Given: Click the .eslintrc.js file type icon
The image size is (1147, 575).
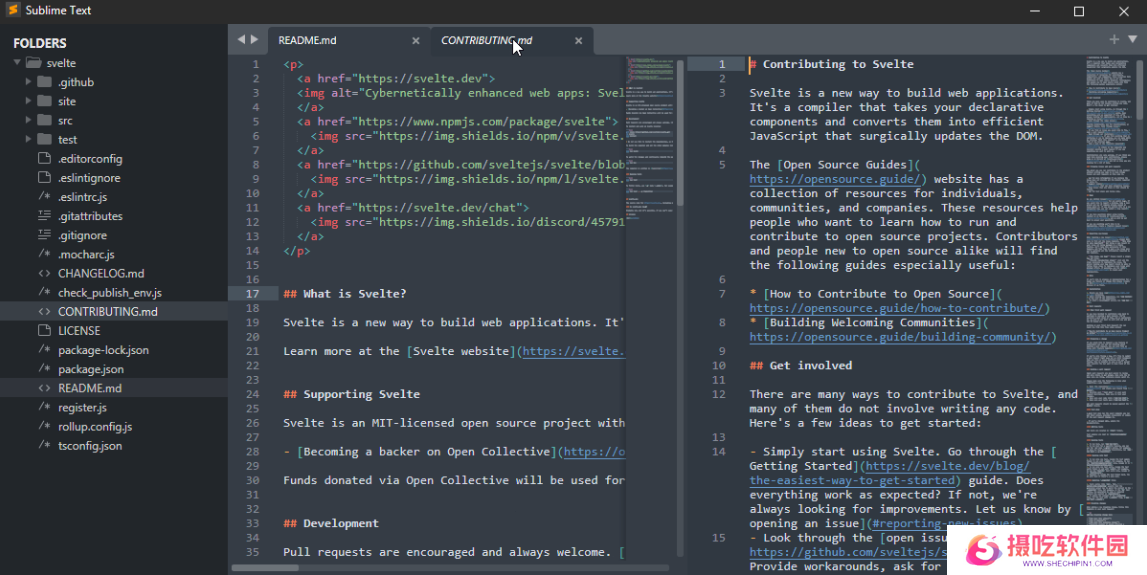Looking at the screenshot, I should [45, 196].
